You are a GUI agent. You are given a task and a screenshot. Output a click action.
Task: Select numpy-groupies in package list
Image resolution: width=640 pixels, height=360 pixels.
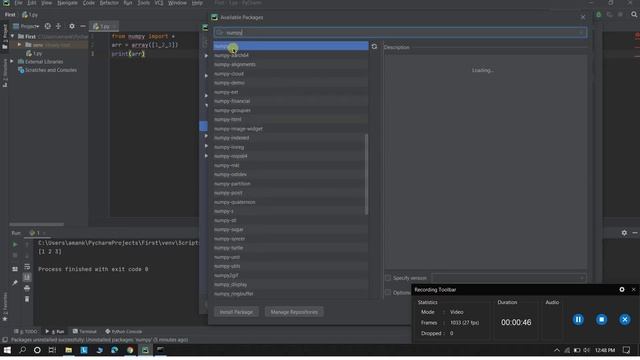coord(291,111)
